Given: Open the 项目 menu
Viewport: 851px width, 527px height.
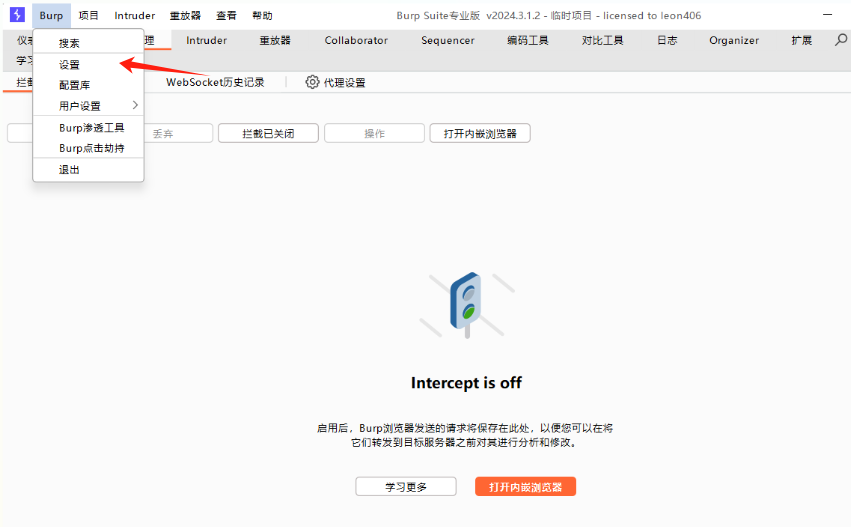Looking at the screenshot, I should coord(88,15).
